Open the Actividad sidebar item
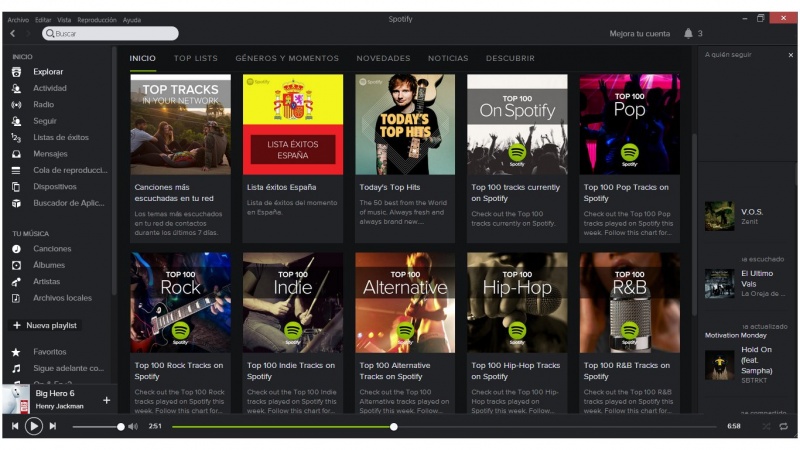This screenshot has width=800, height=450. click(49, 88)
